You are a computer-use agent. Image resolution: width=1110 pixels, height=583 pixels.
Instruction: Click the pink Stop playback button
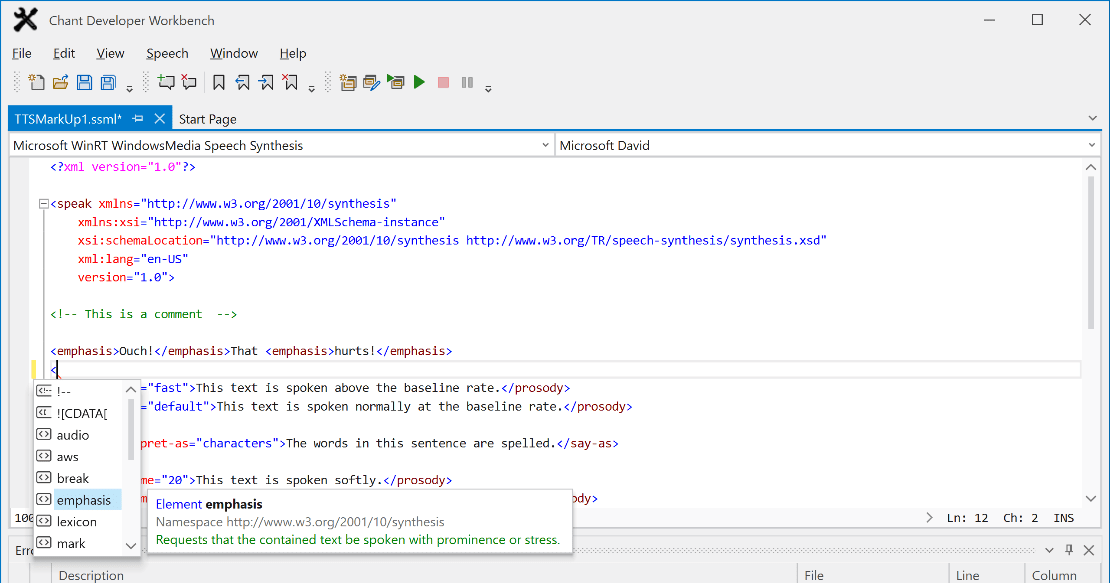point(443,83)
